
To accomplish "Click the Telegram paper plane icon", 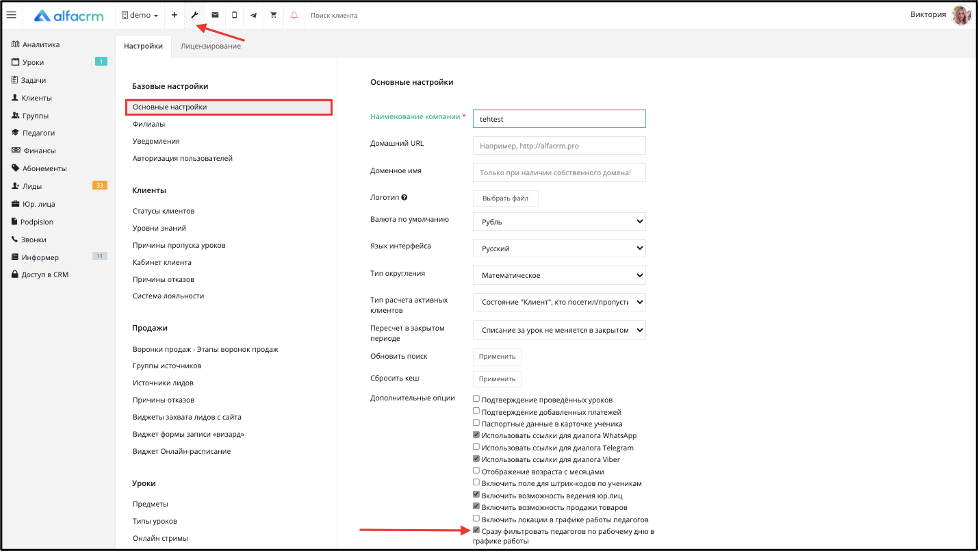I will point(253,15).
